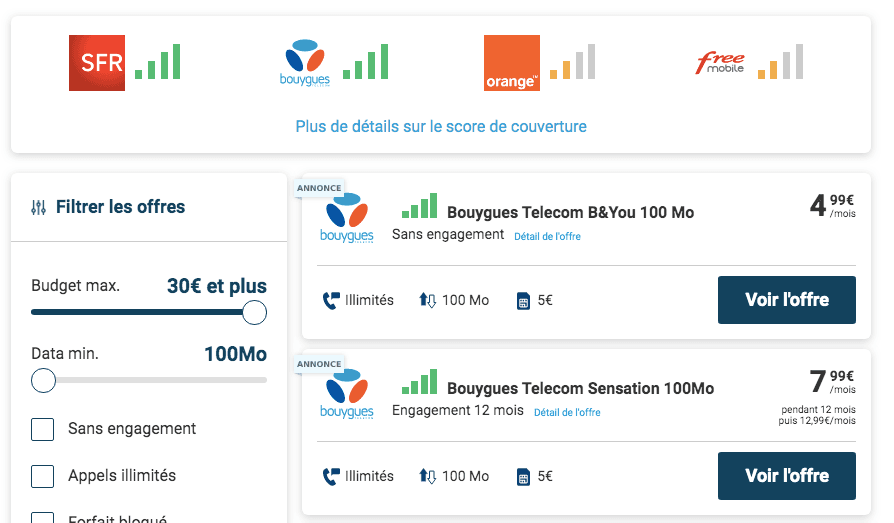The height and width of the screenshot is (523, 894).
Task: Click the Bouygues logo in coverage bar
Action: (301, 63)
